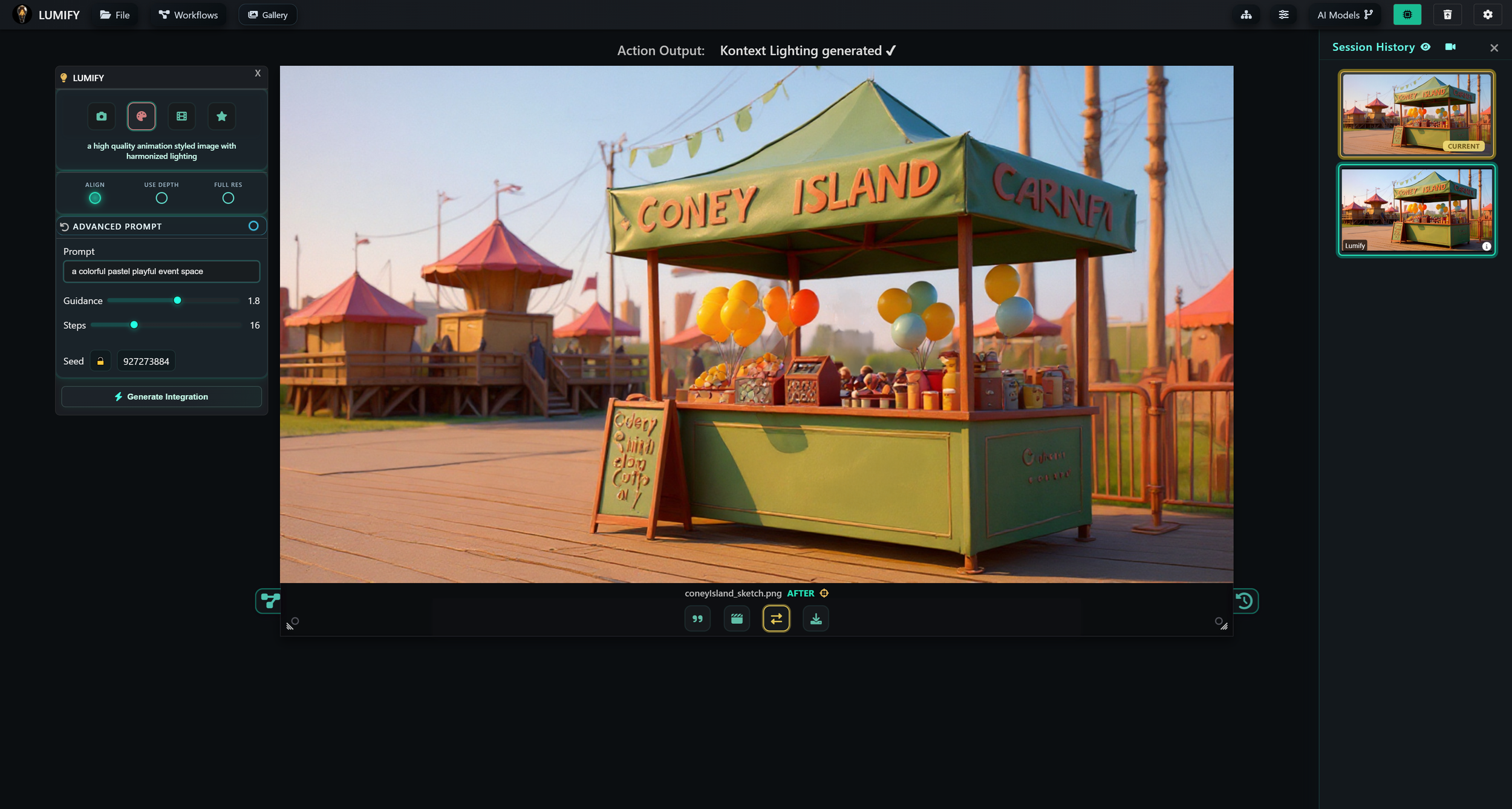Open the File menu
The height and width of the screenshot is (809, 1512).
115,15
